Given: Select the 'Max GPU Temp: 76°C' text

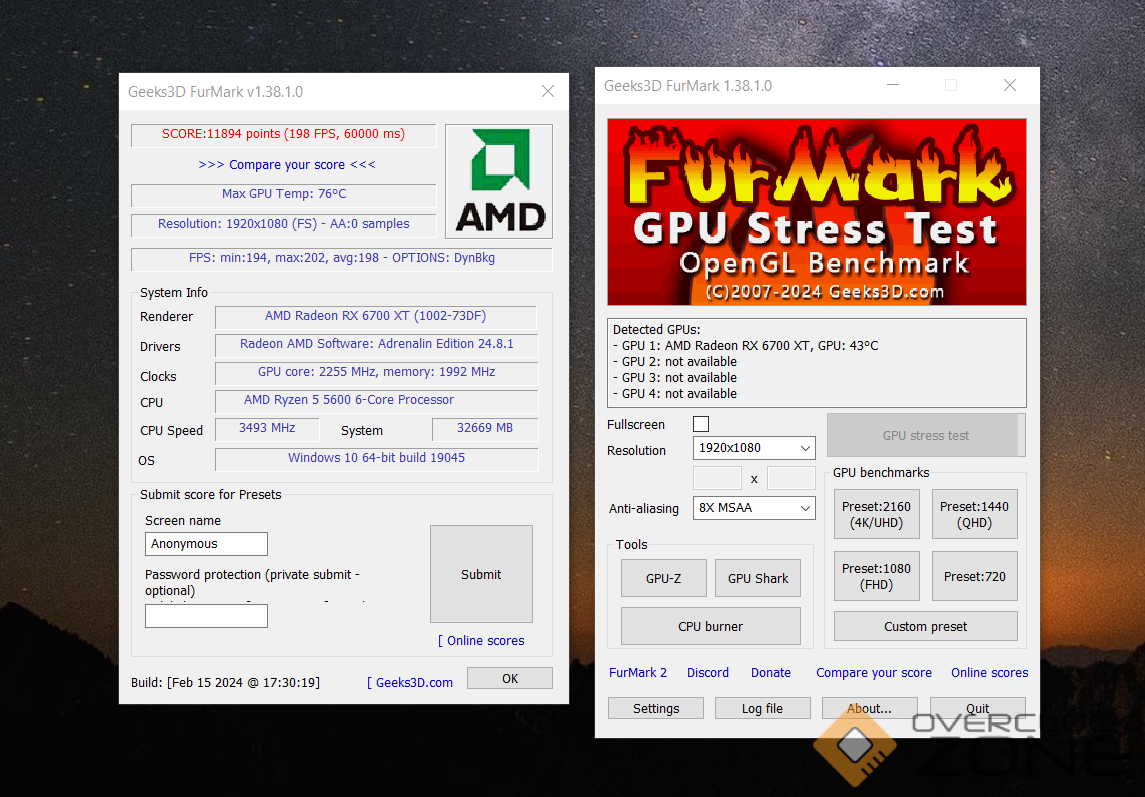Looking at the screenshot, I should [284, 194].
